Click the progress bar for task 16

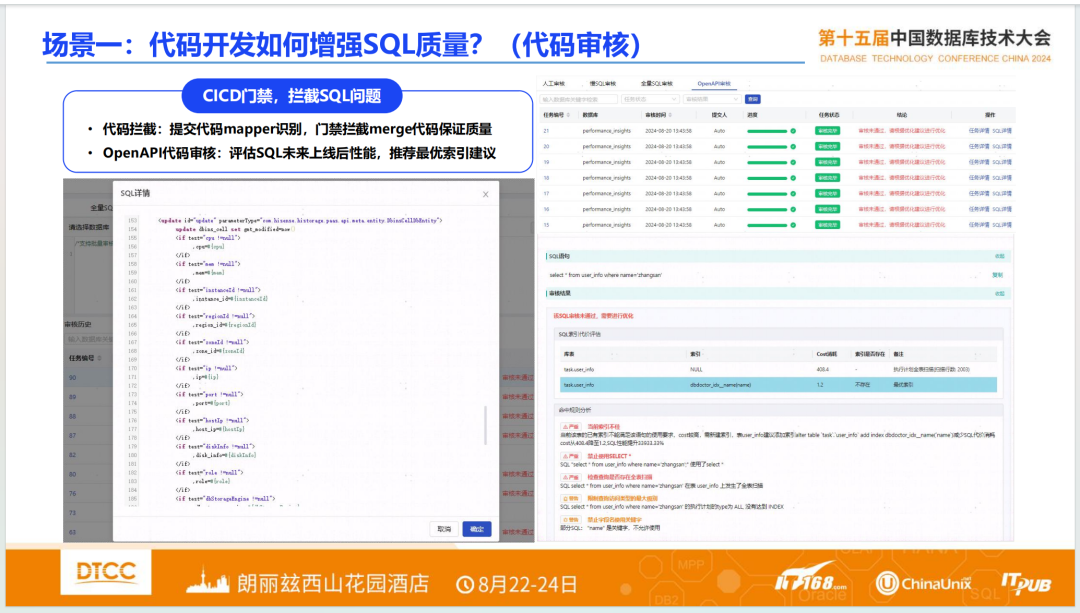pos(767,209)
